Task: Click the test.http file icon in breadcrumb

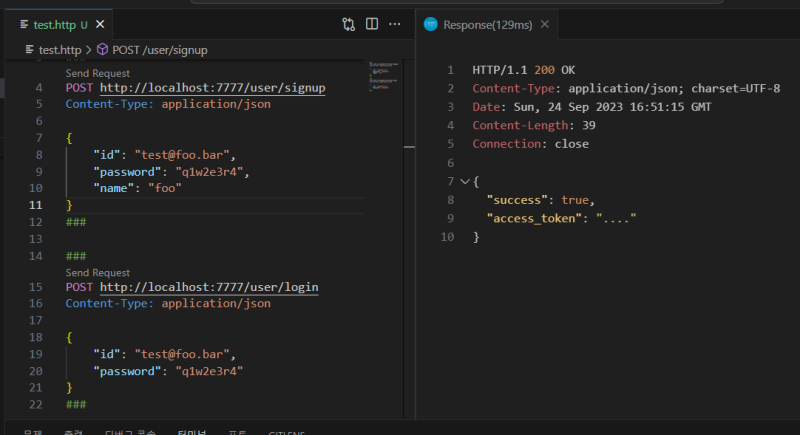Action: coord(29,49)
